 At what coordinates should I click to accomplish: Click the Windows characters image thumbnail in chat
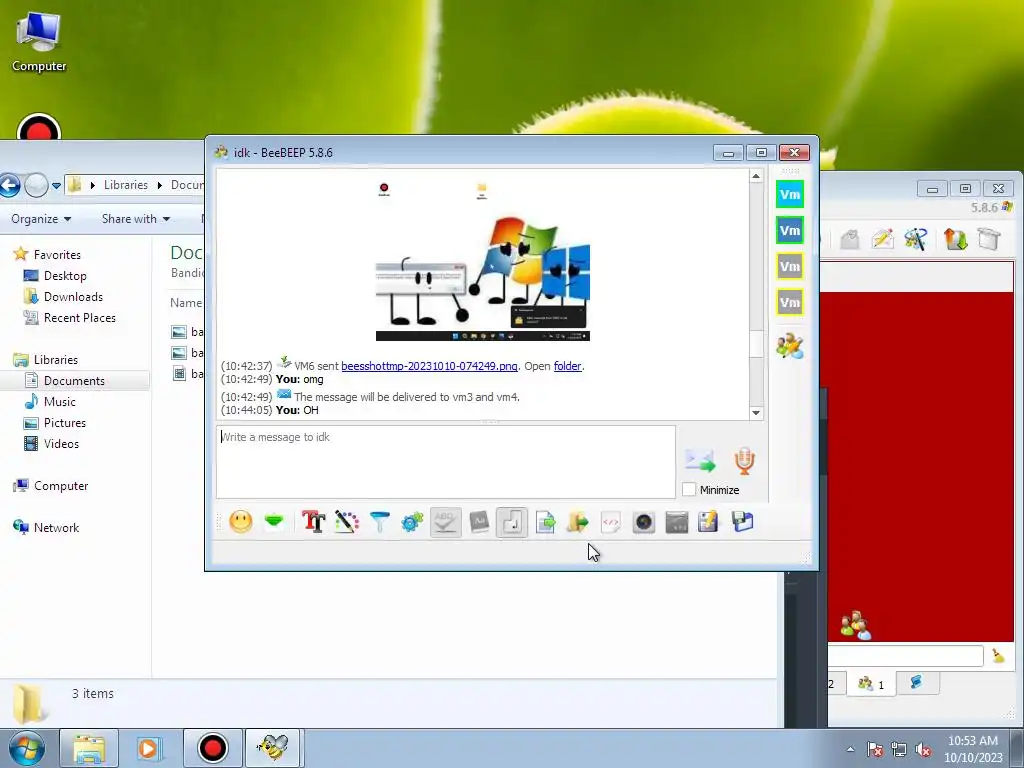483,261
